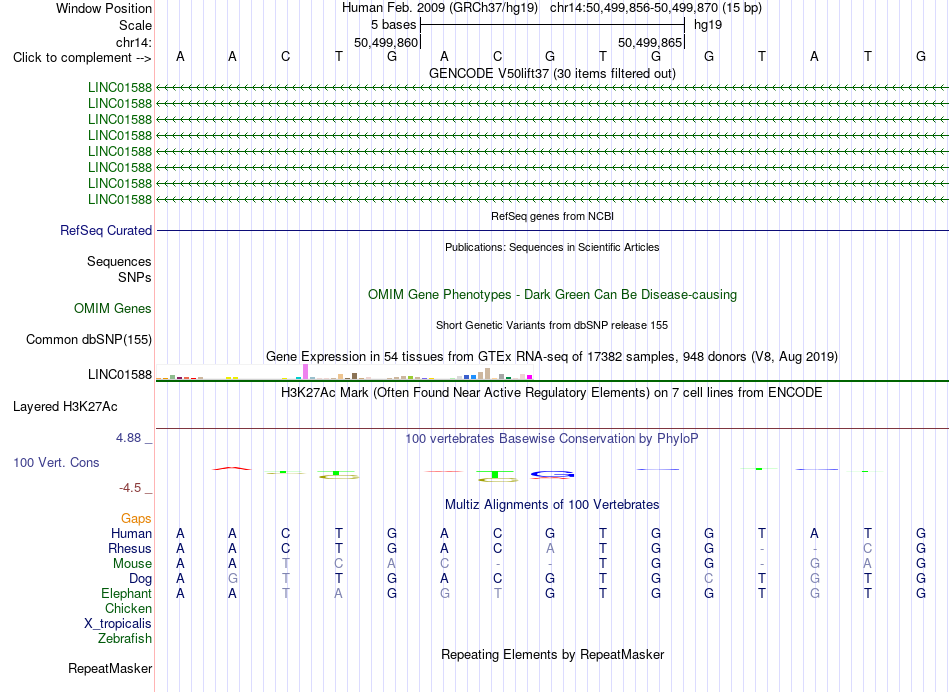Click the 'Click to complement -->' label
The image size is (950, 692).
pyautogui.click(x=82, y=58)
